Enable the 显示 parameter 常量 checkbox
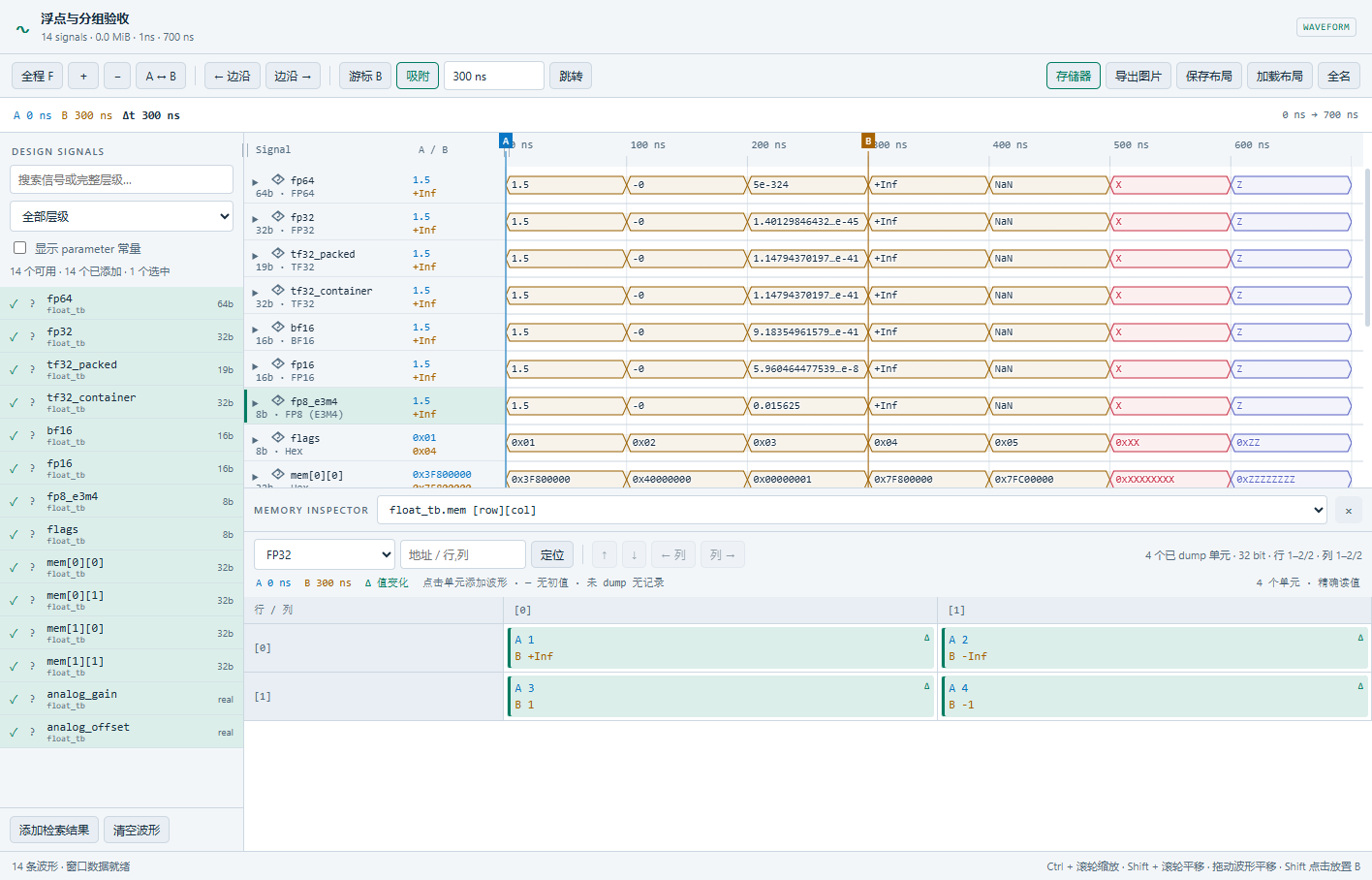This screenshot has width=1372, height=880. (19, 248)
